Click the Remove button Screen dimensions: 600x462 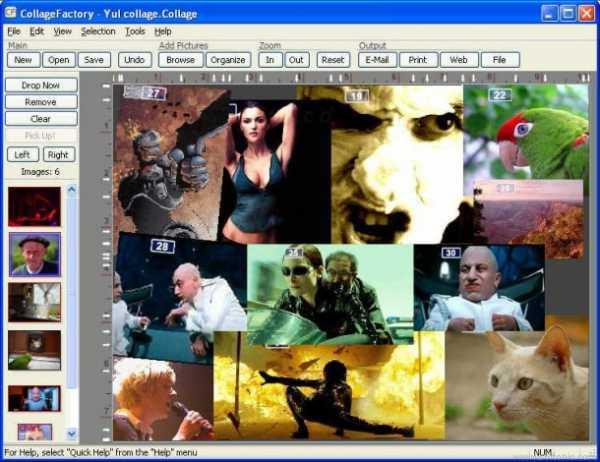click(x=41, y=102)
